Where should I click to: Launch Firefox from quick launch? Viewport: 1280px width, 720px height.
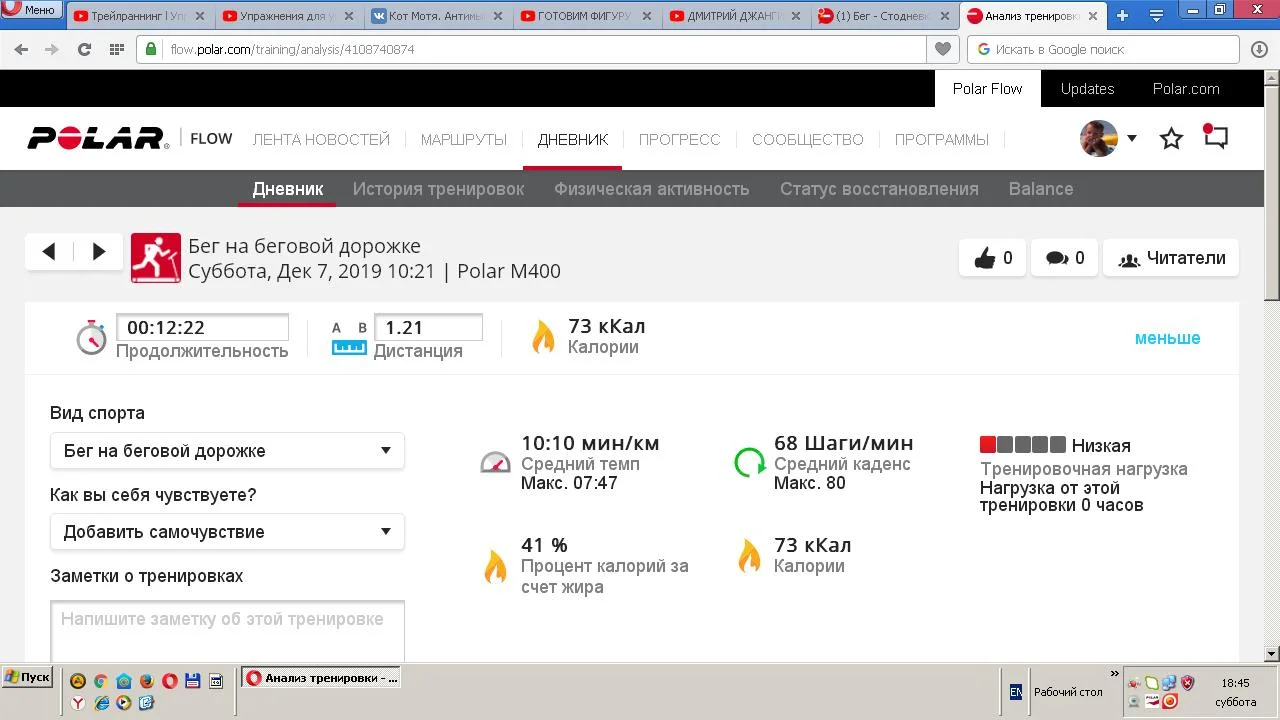click(x=146, y=681)
